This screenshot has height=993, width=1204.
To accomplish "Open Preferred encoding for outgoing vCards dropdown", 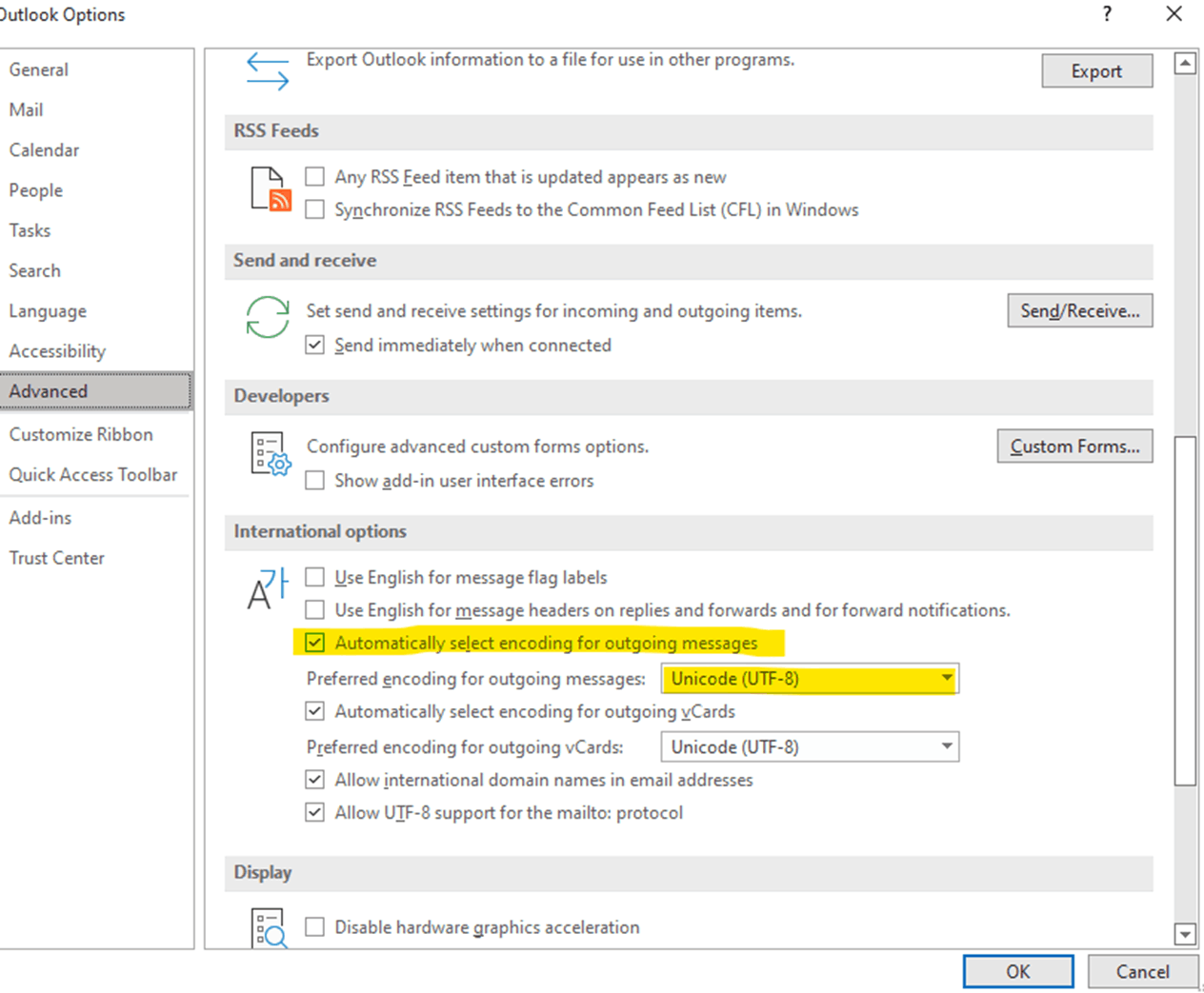I will (x=810, y=747).
